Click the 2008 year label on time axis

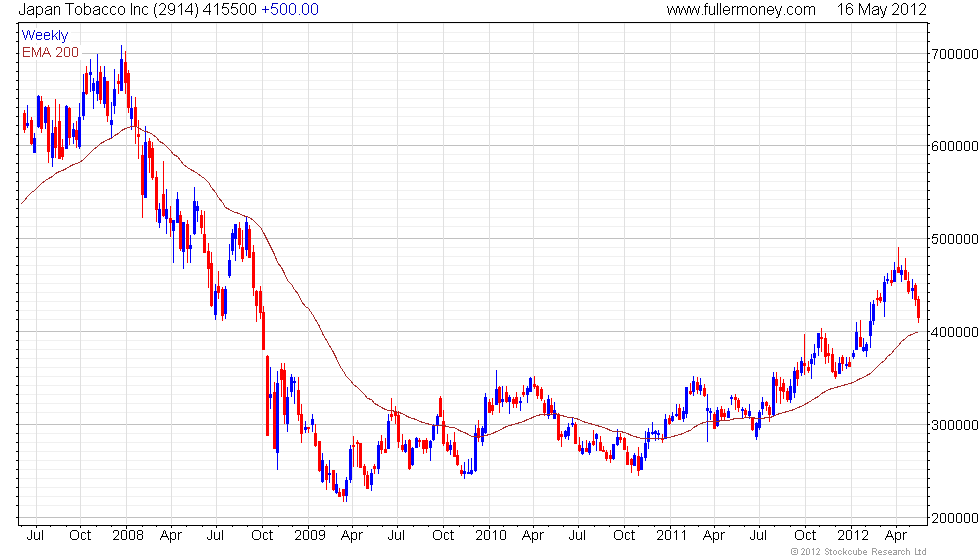[127, 535]
